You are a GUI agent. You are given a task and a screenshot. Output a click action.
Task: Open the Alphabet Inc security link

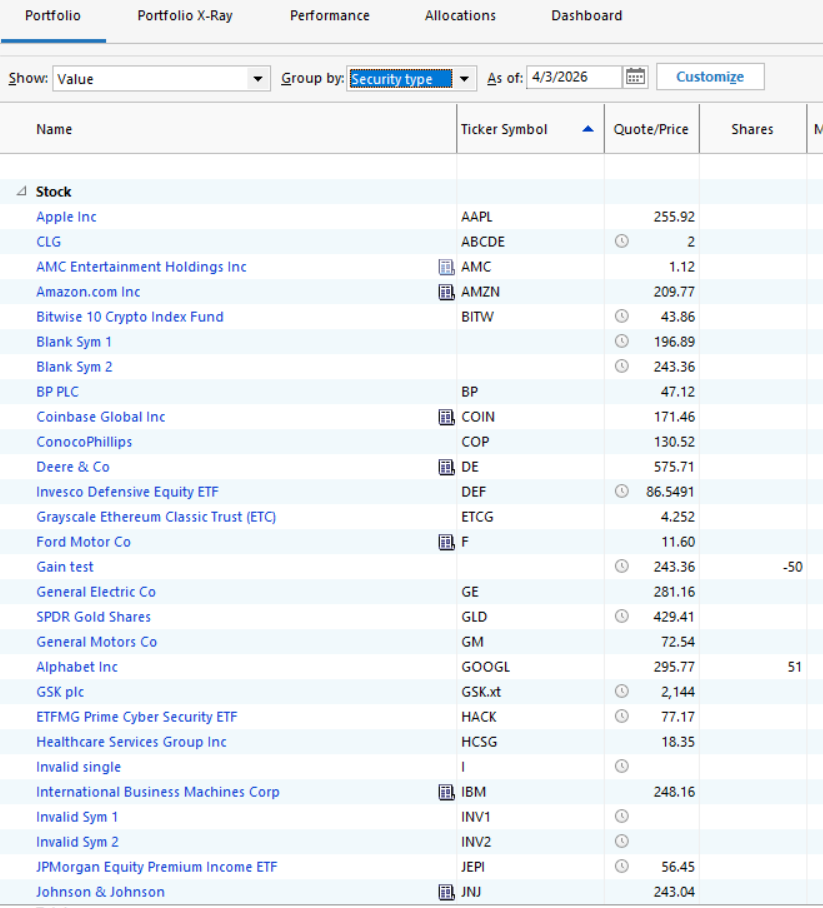76,667
